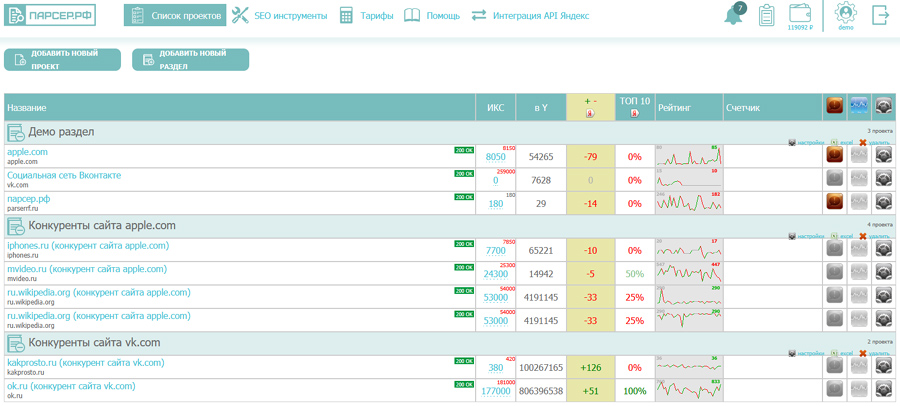Open the gear settings icon for парсер.рф
Screen dimensions: 900x406
[883, 202]
